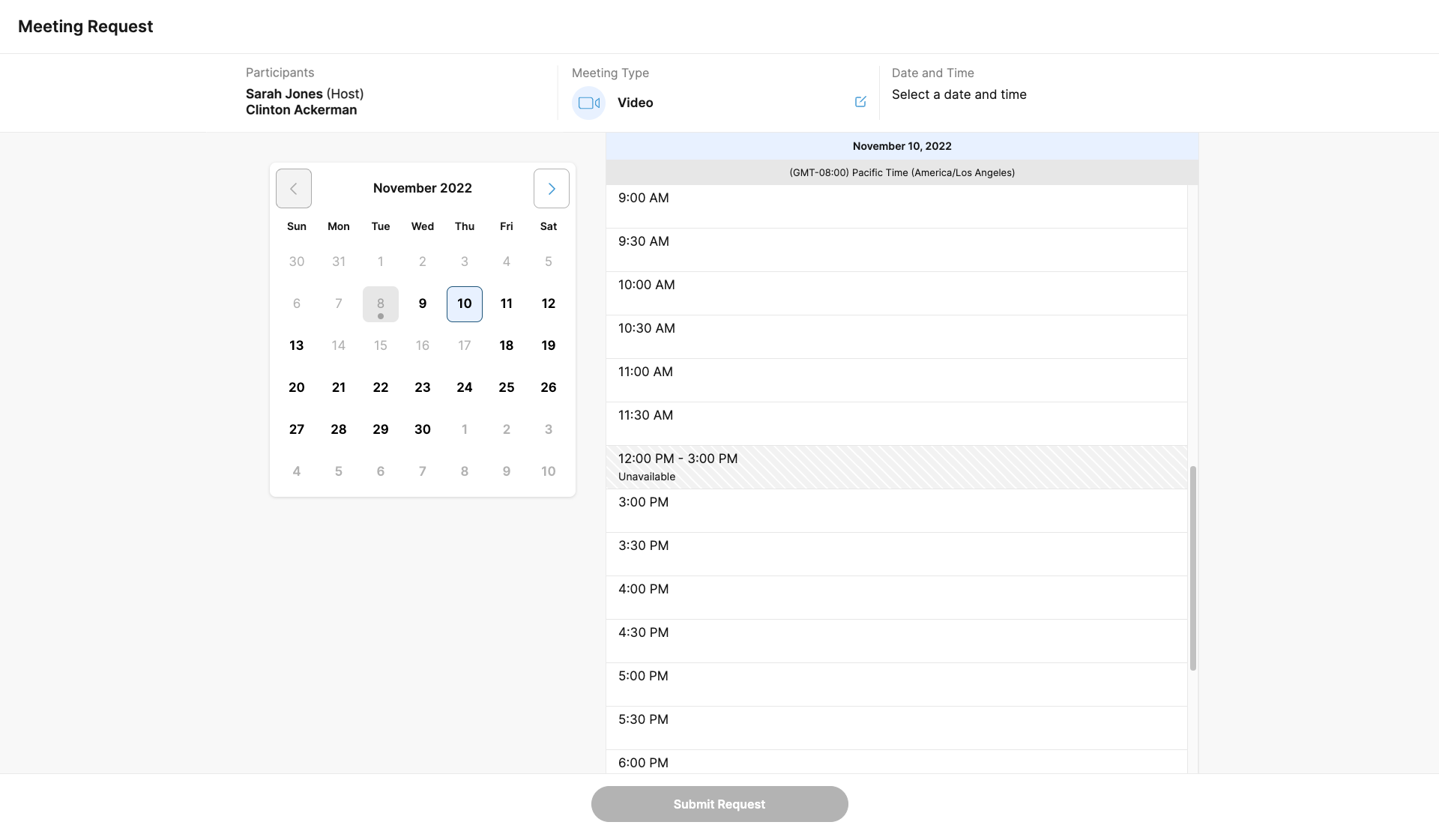Choose the 9:00 AM time slot
This screenshot has width=1439, height=840.
896,206
